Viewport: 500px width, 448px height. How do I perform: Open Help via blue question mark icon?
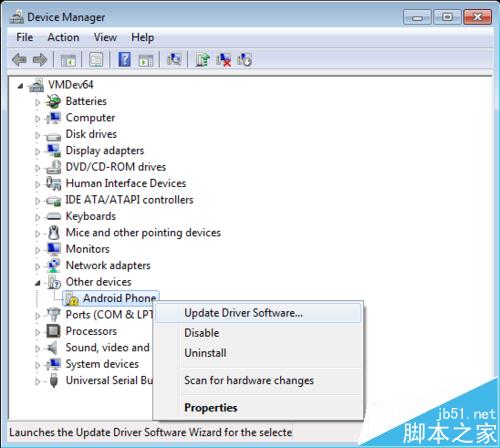pos(125,60)
